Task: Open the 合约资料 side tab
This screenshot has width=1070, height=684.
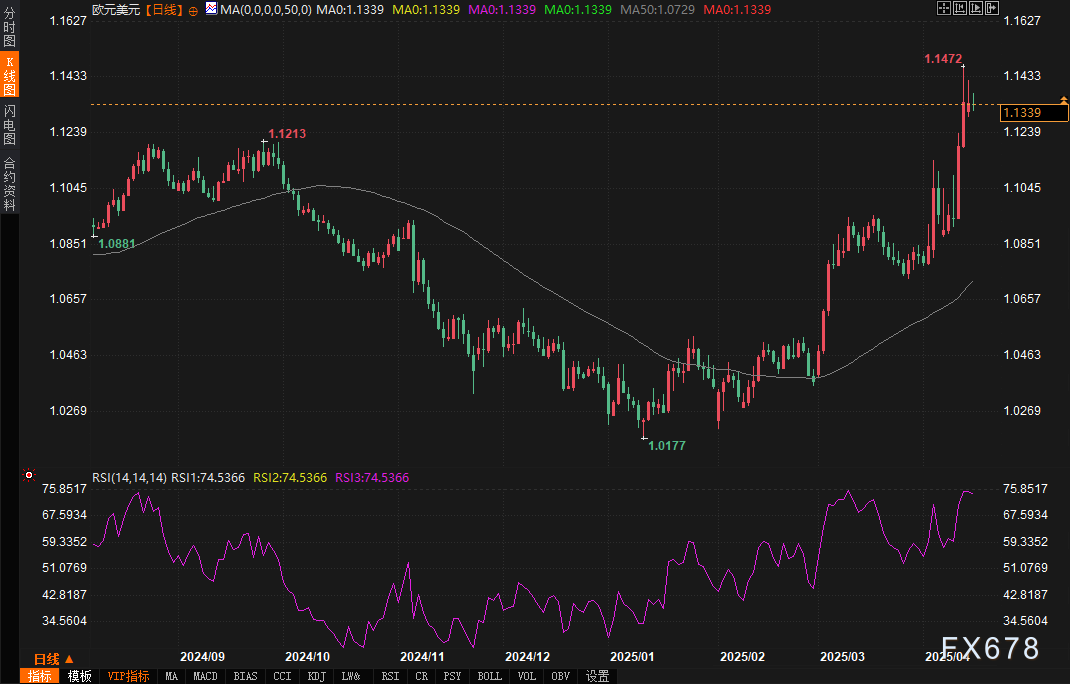Action: [x=9, y=184]
